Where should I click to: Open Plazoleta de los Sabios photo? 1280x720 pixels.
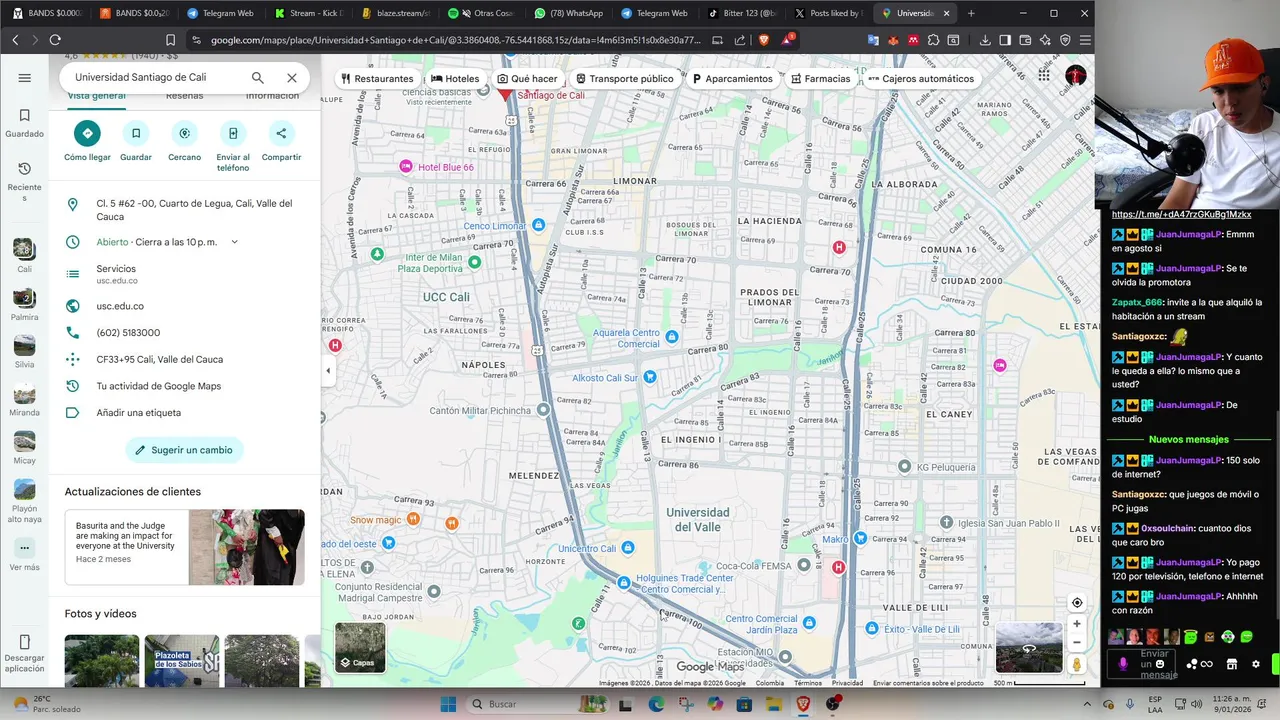click(182, 661)
